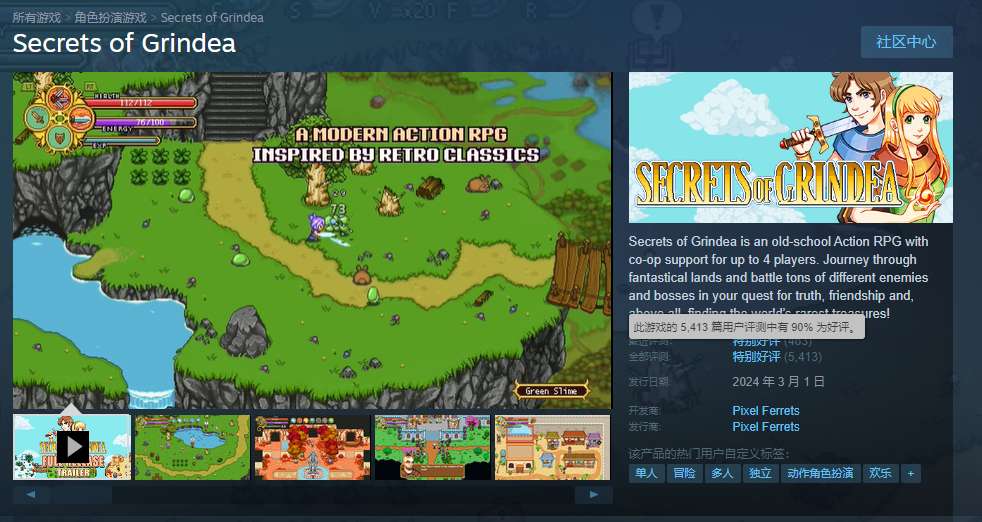Viewport: 982px width, 522px height.
Task: Select the castle gate screenshot thumbnail
Action: [433, 447]
